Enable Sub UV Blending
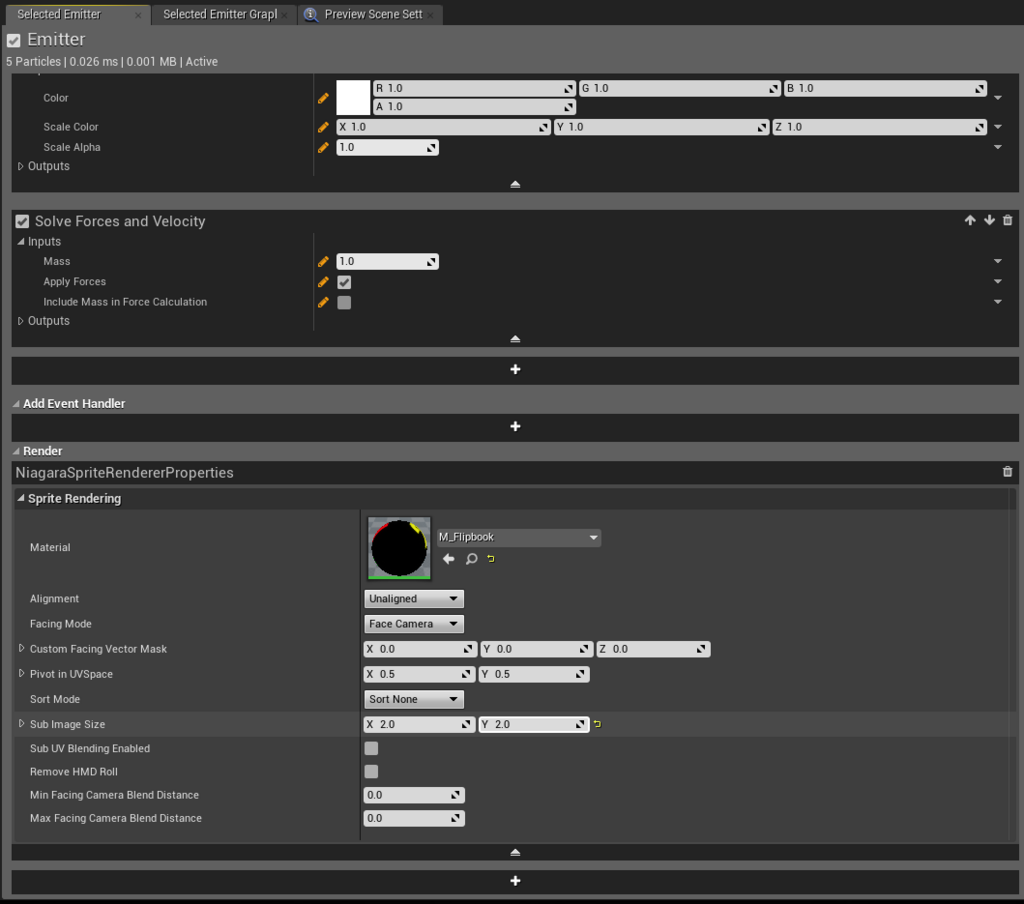The height and width of the screenshot is (904, 1024). tap(371, 749)
